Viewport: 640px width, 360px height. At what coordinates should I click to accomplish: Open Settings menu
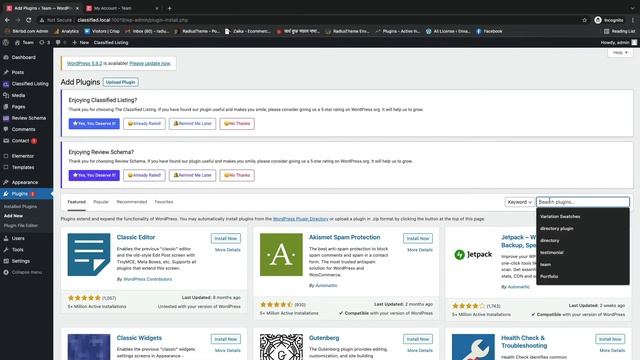click(x=20, y=261)
